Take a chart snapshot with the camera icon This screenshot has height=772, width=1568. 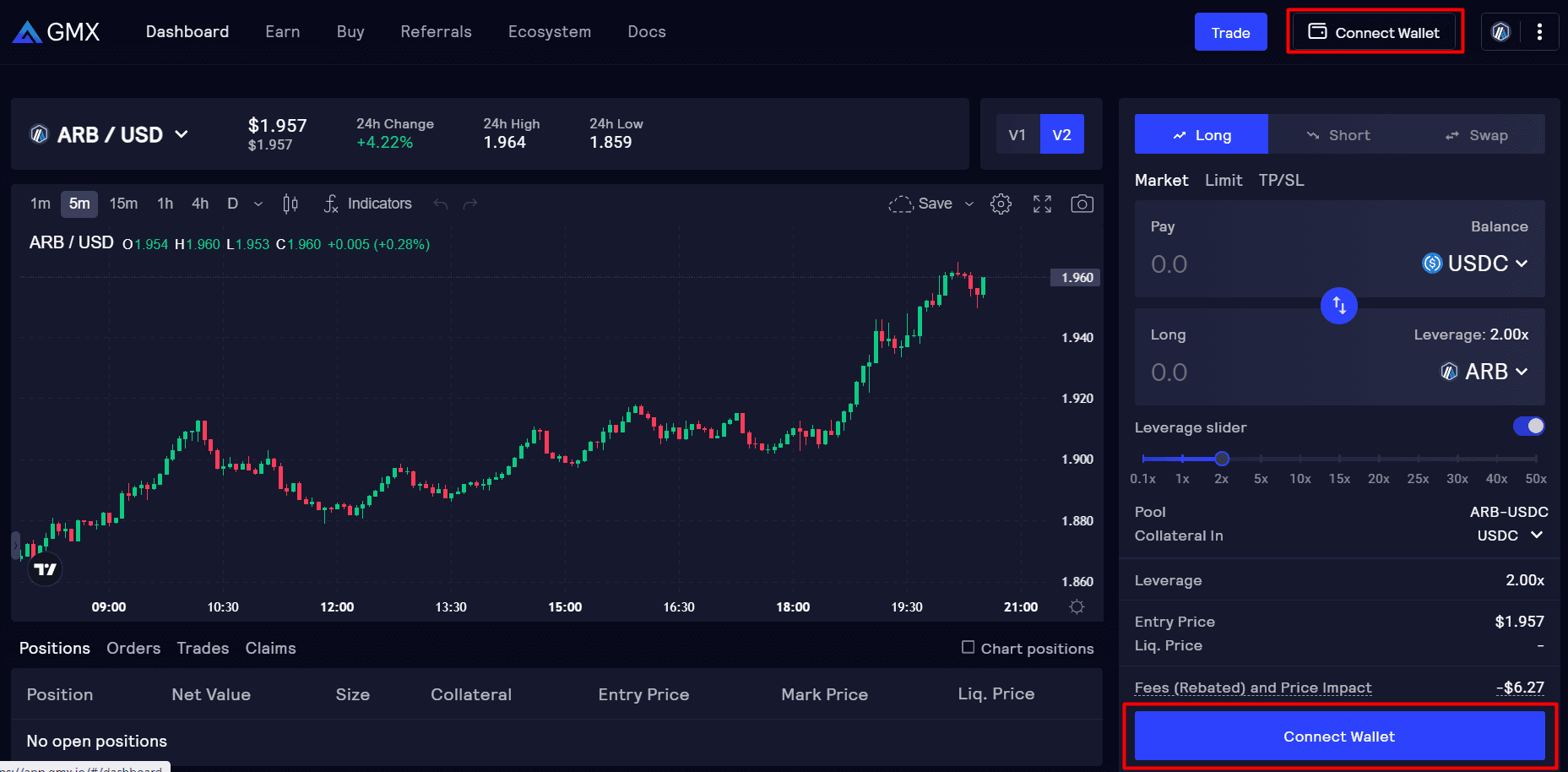tap(1082, 204)
